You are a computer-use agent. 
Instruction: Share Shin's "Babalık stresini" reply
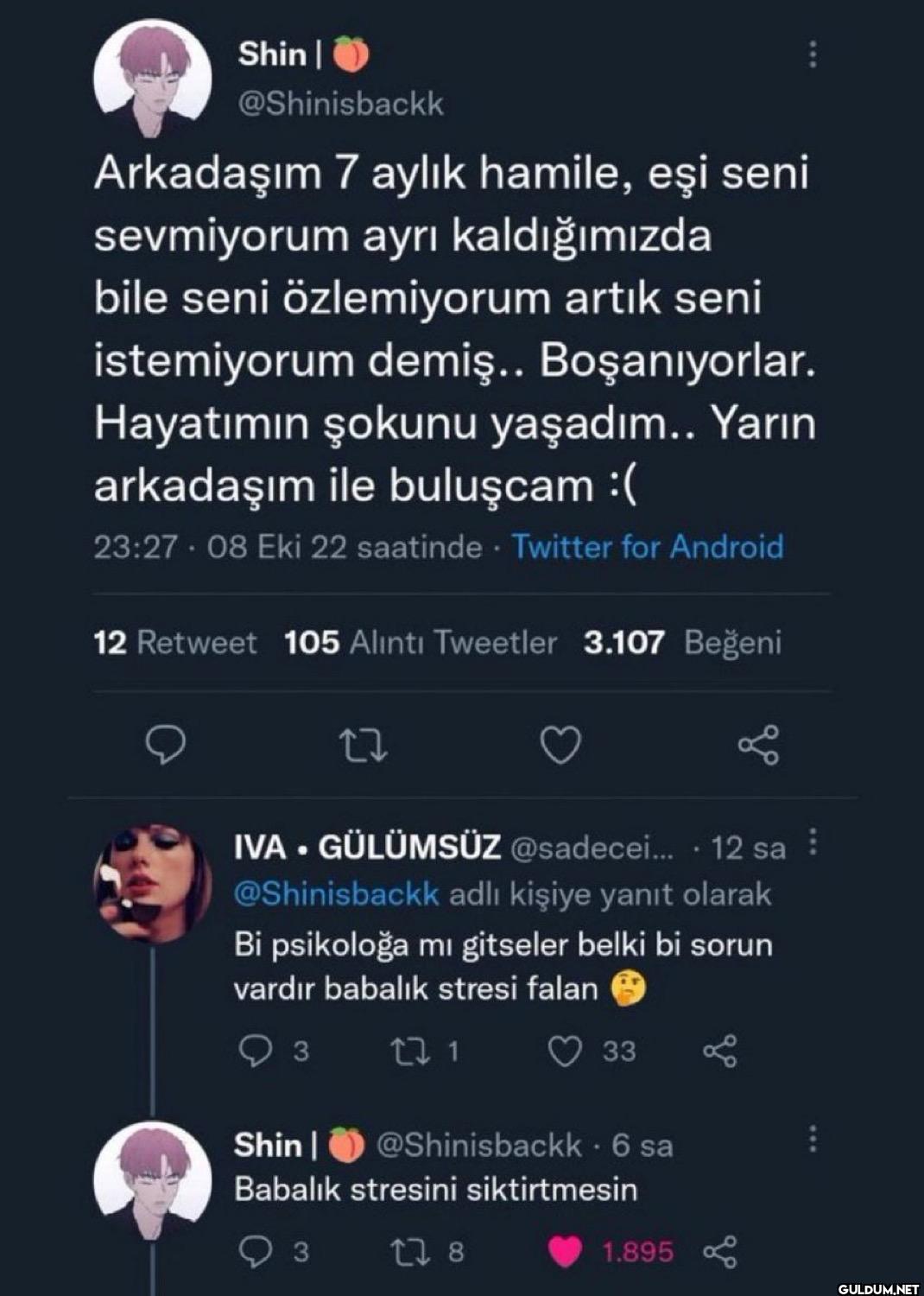tap(719, 1252)
